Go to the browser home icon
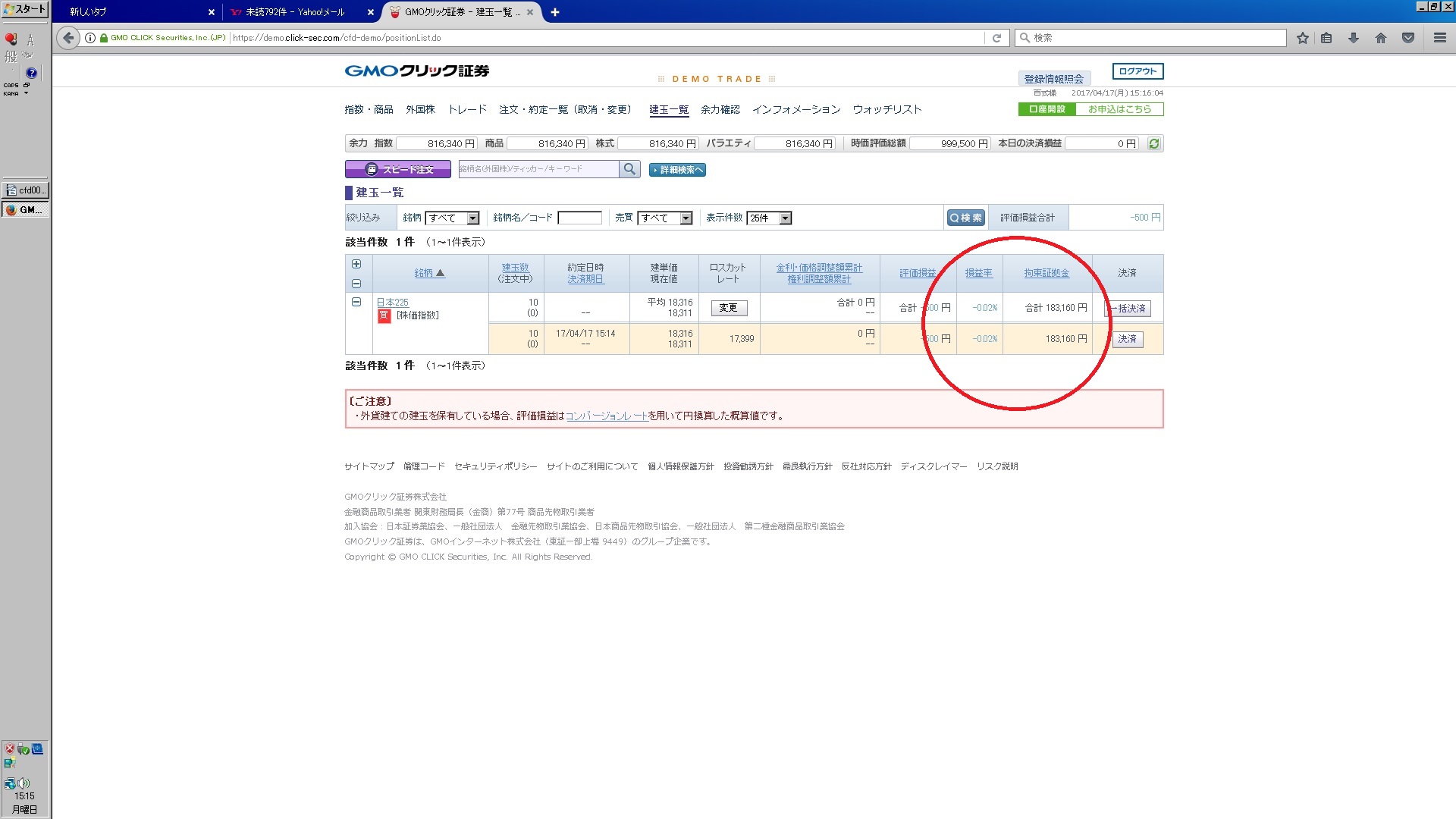Viewport: 1456px width, 819px height. pos(1381,38)
